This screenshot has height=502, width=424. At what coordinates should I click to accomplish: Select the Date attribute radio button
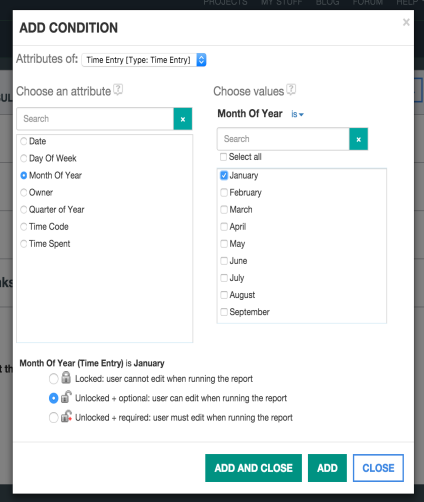tap(24, 141)
